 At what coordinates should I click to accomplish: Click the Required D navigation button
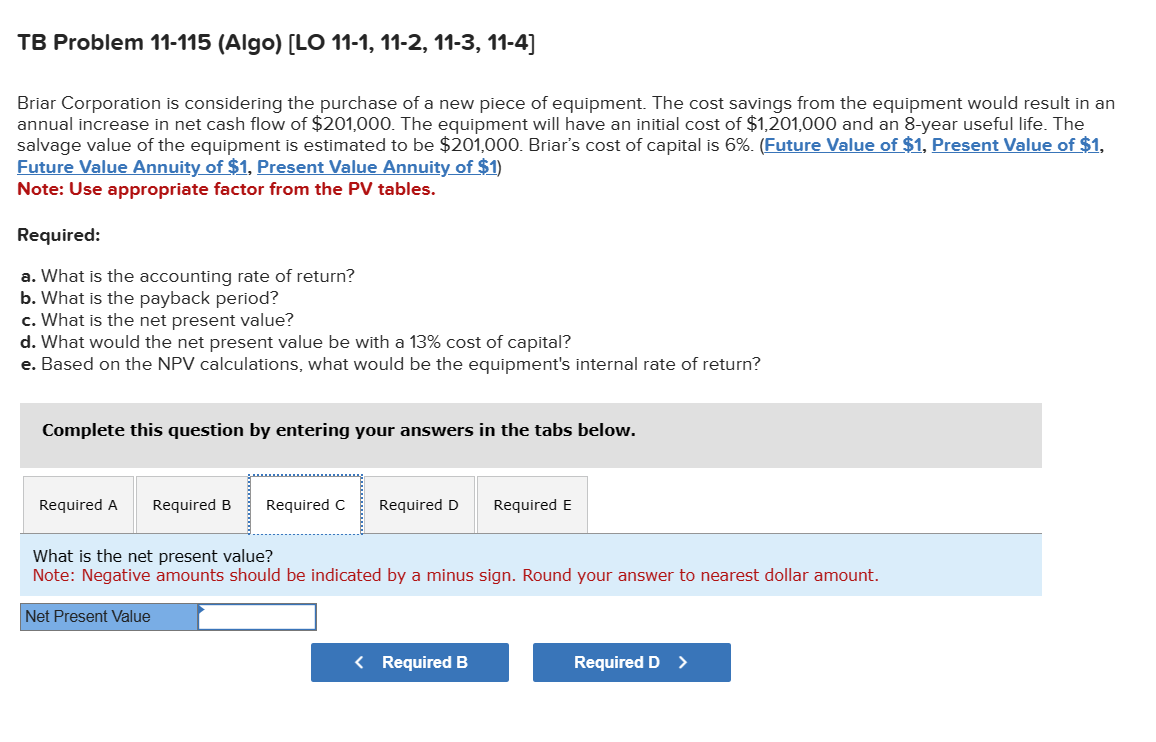click(x=631, y=662)
